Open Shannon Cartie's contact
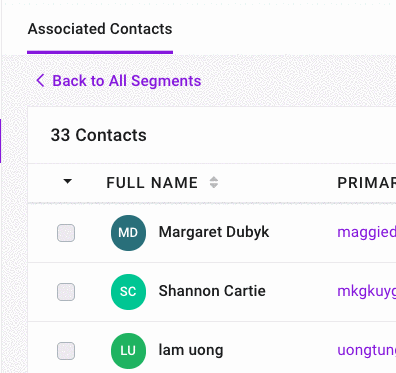Image resolution: width=396 pixels, height=373 pixels. point(212,291)
